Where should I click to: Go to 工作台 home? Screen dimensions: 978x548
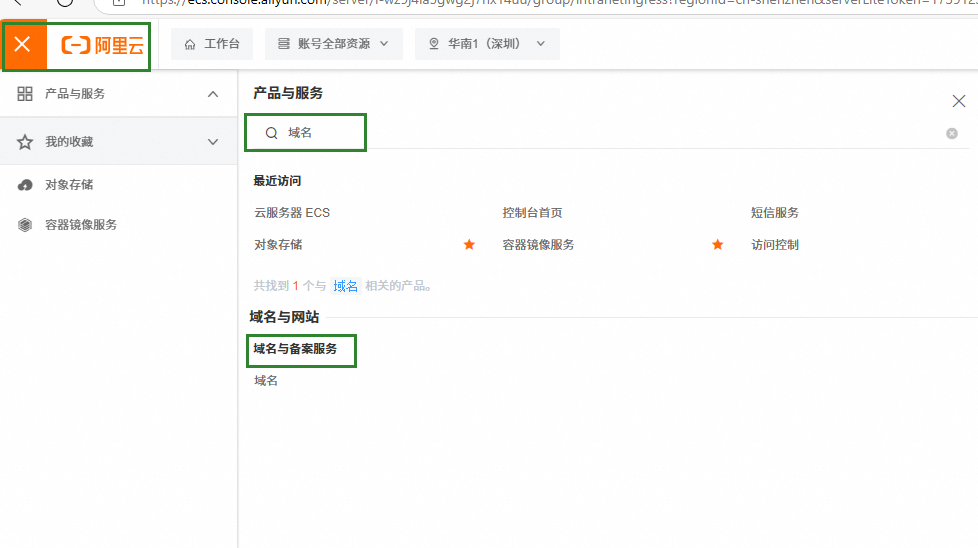click(x=212, y=44)
